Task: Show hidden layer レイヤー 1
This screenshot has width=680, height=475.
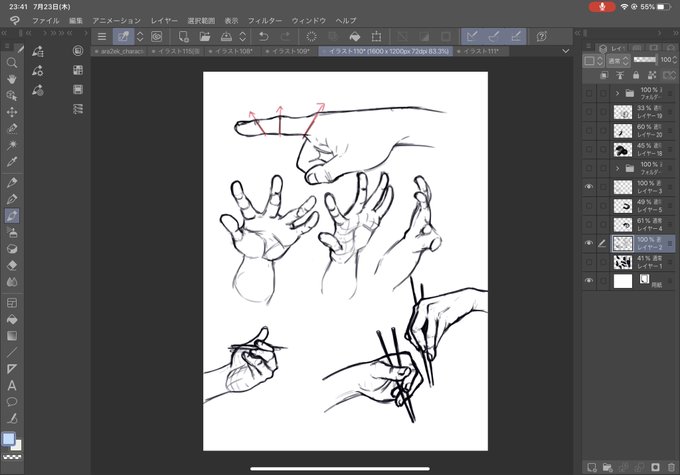Action: 588,262
